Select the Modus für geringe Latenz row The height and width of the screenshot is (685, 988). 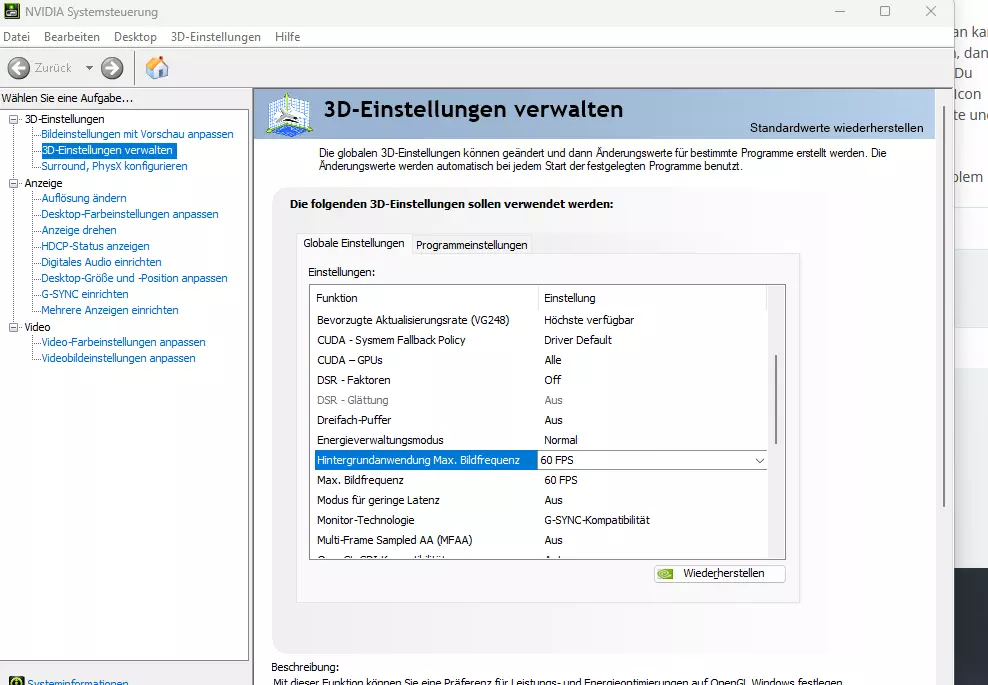(541, 500)
